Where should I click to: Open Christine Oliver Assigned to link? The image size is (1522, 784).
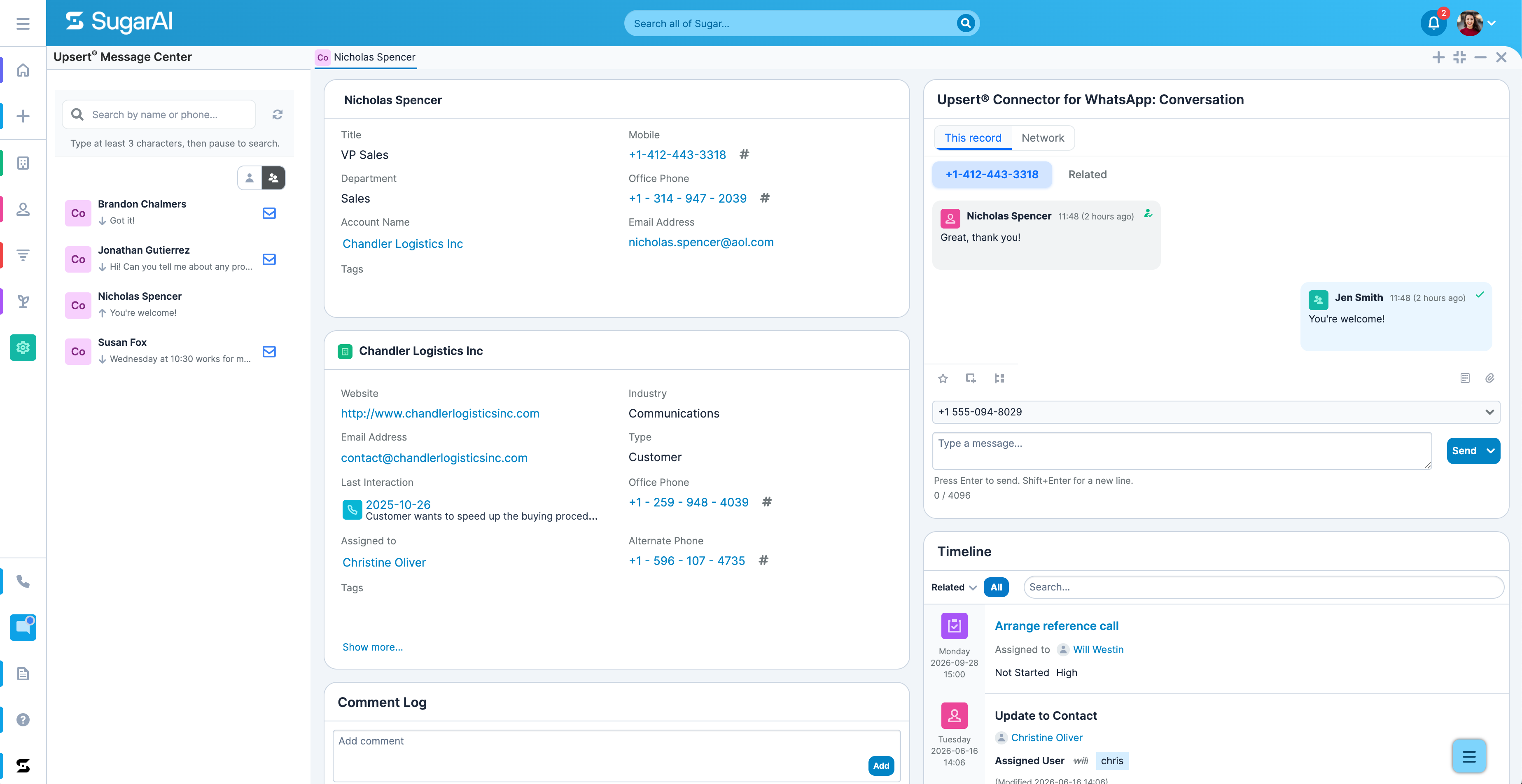[384, 562]
